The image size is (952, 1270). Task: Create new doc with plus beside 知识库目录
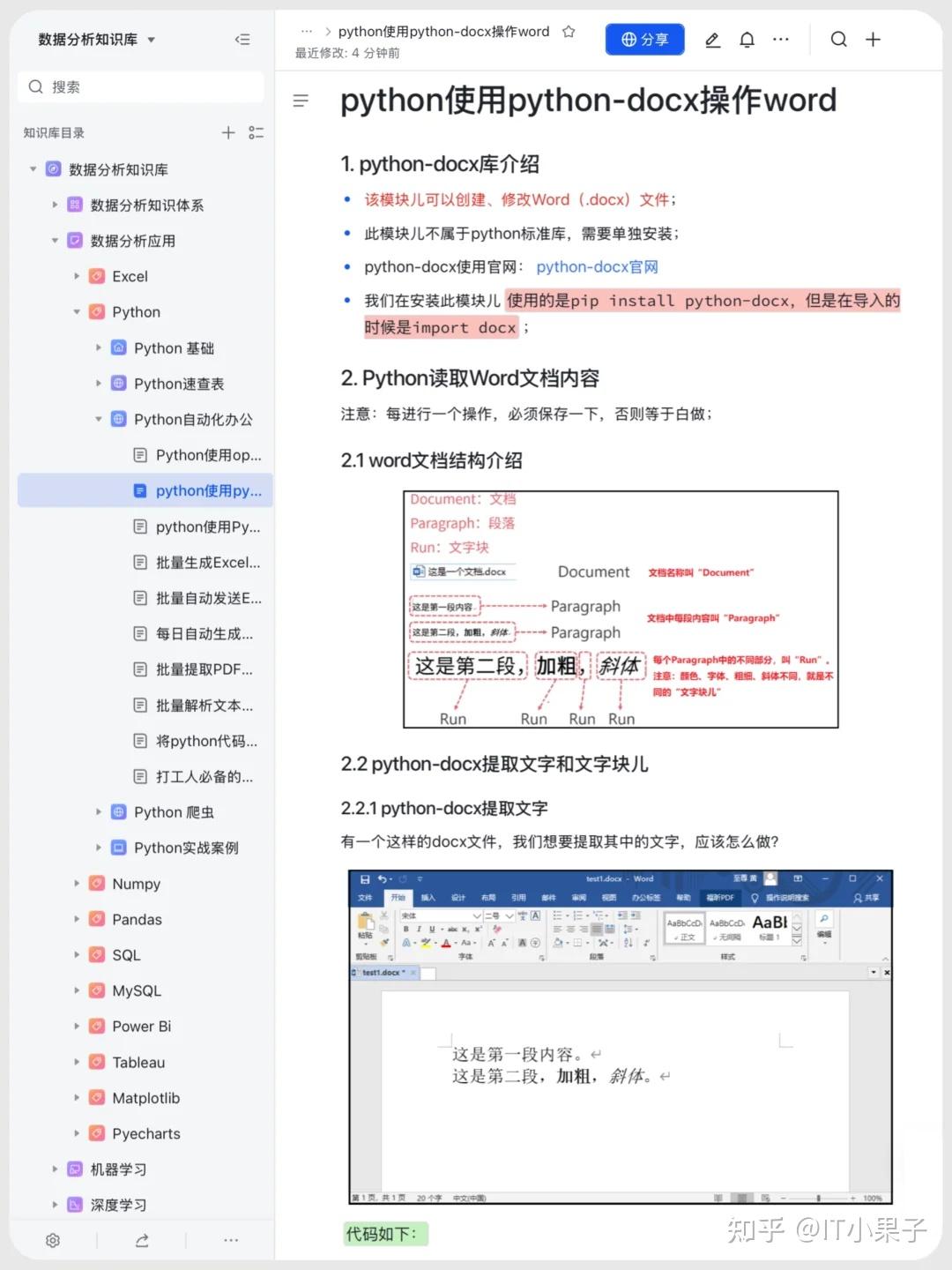tap(227, 132)
